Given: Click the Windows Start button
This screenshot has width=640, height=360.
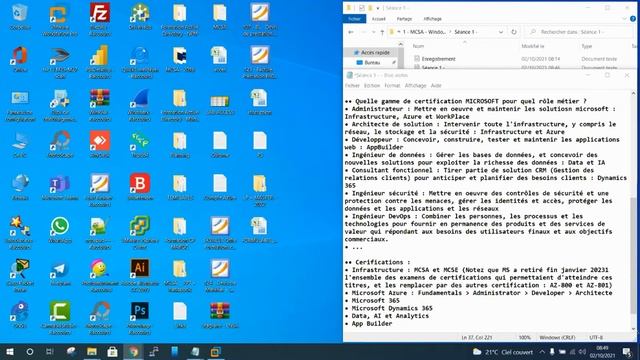Looking at the screenshot, I should point(10,351).
